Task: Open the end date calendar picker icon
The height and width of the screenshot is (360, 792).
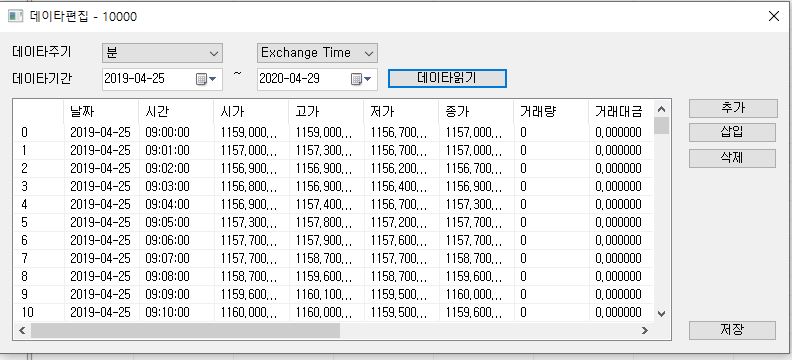Action: coord(361,79)
